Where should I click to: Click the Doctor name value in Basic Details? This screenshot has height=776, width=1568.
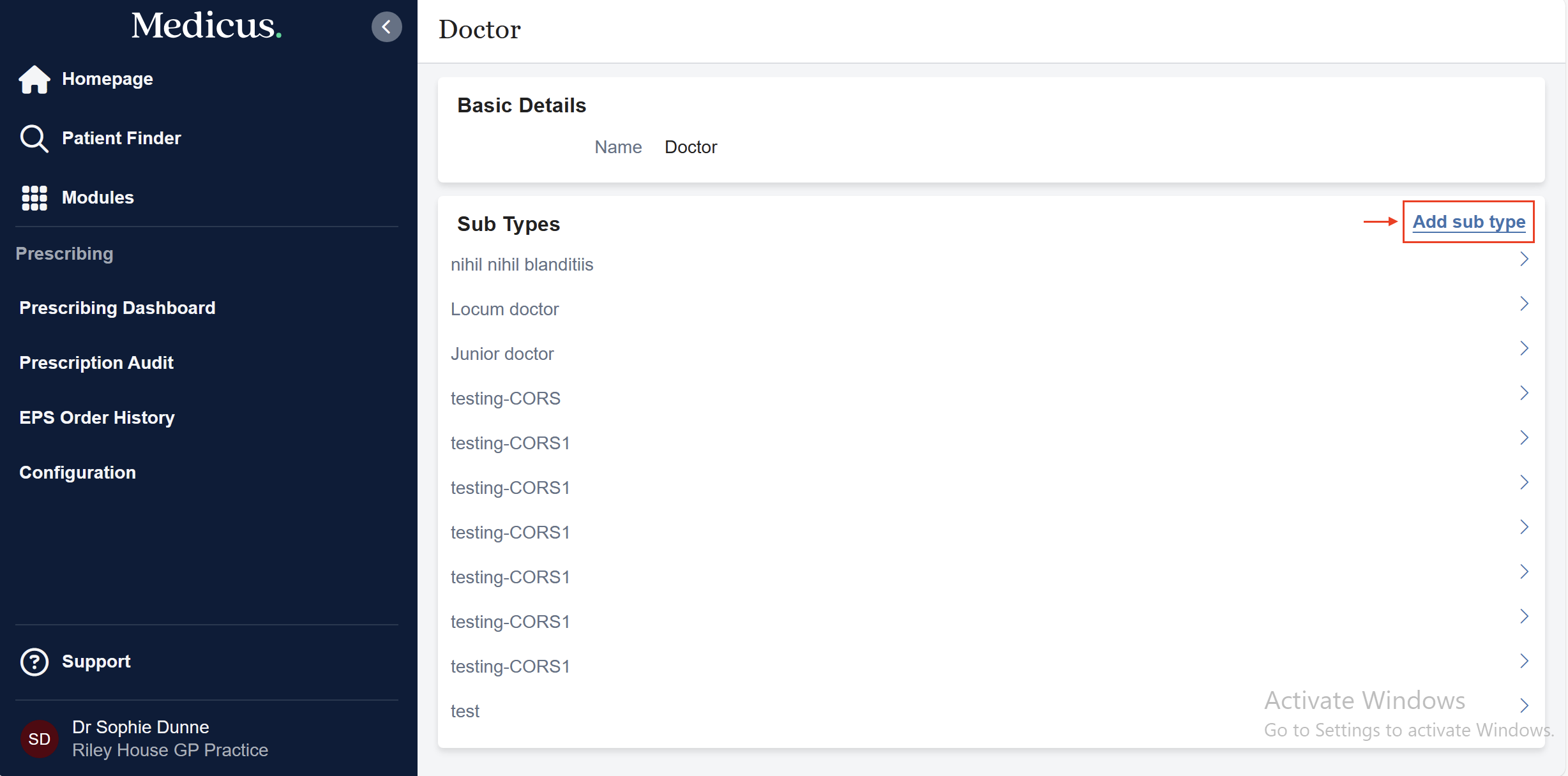(x=691, y=147)
